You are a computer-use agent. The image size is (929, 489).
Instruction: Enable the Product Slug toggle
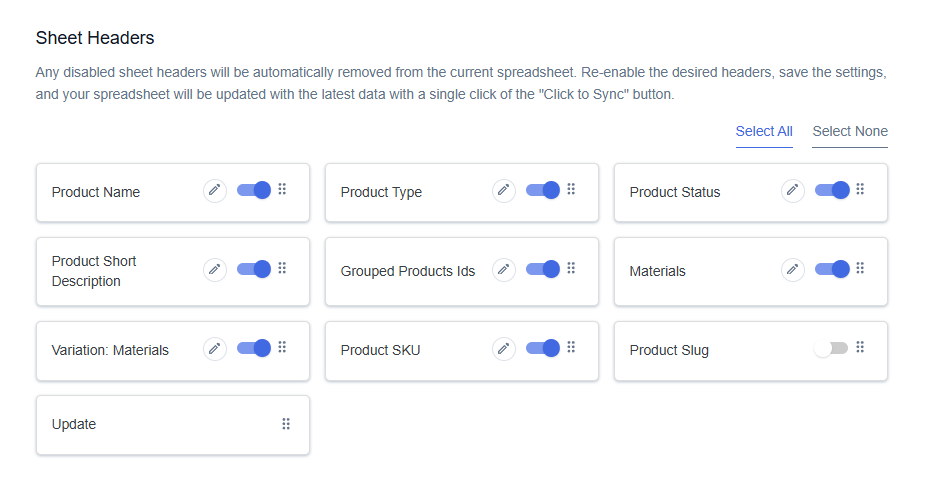(x=831, y=348)
